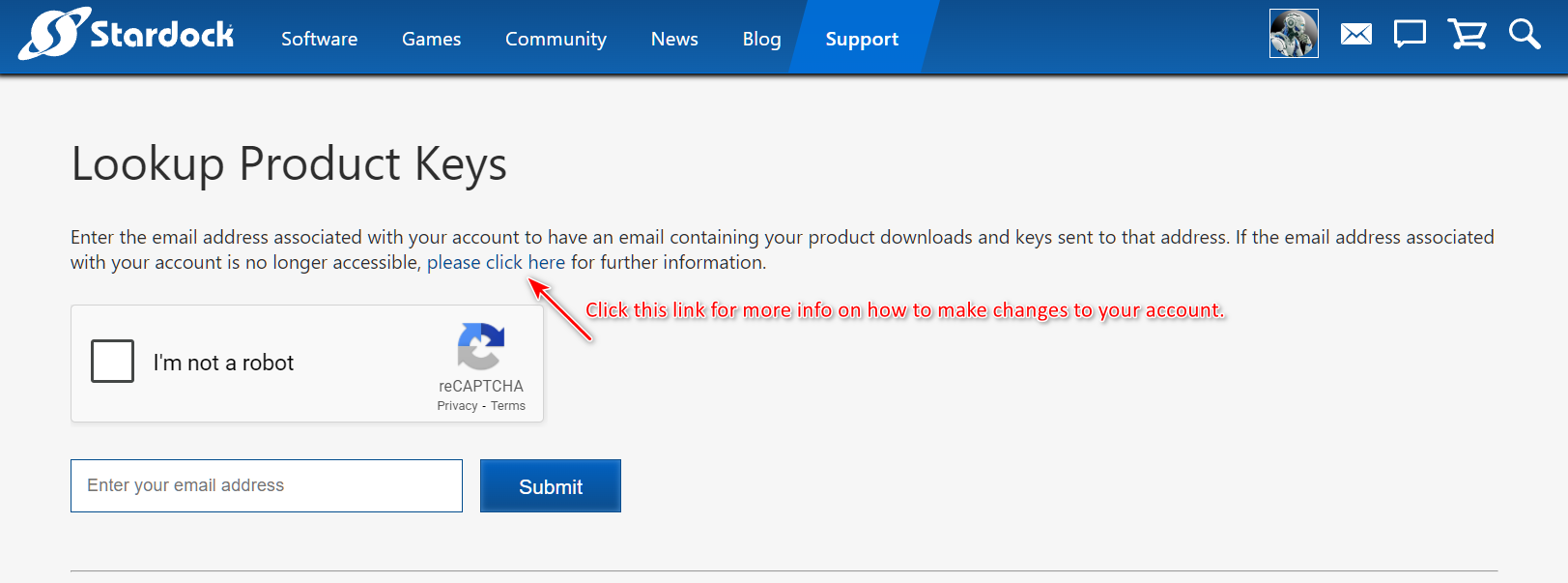Open the reCAPTCHA Privacy link

click(457, 406)
